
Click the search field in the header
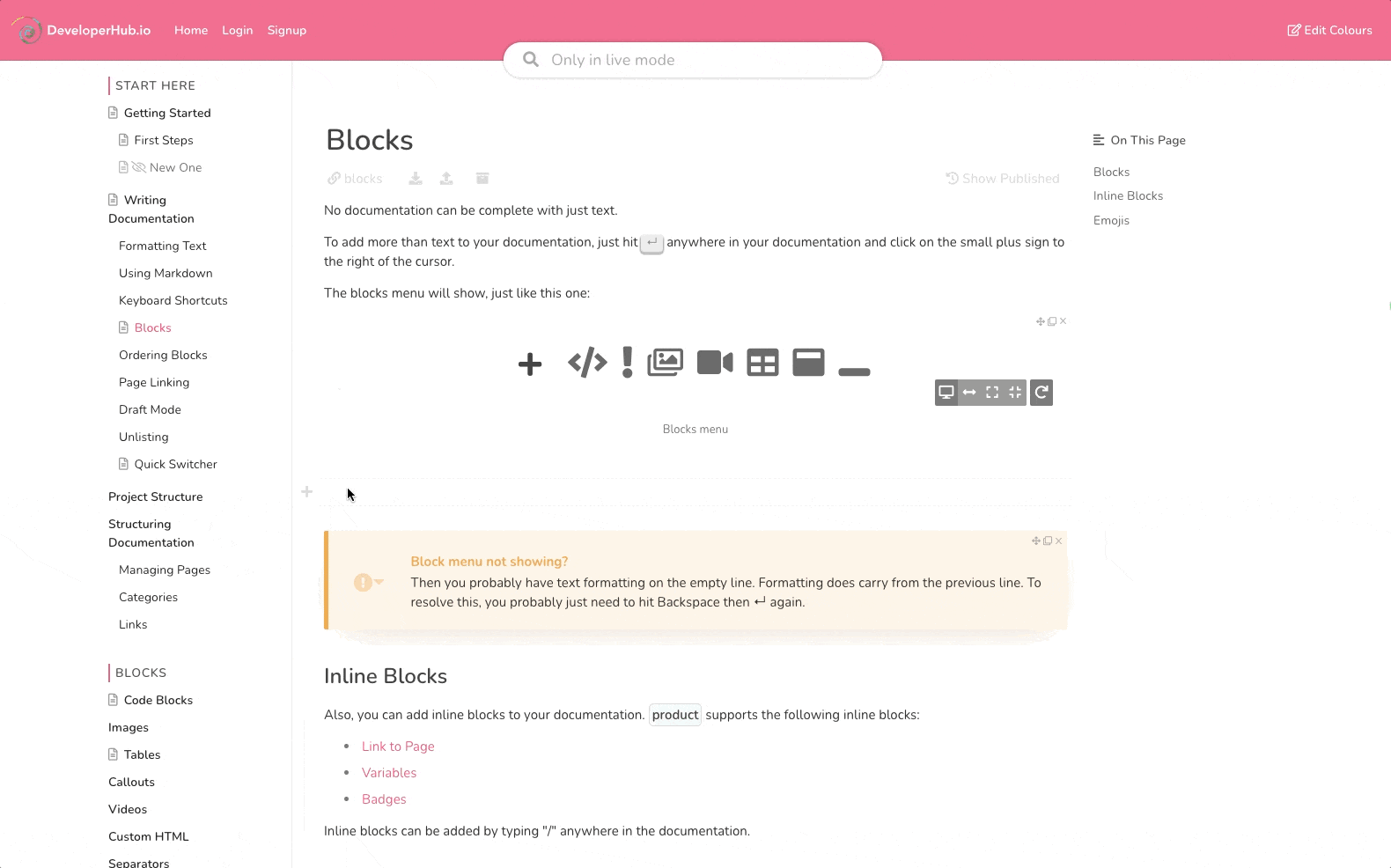[x=693, y=60]
